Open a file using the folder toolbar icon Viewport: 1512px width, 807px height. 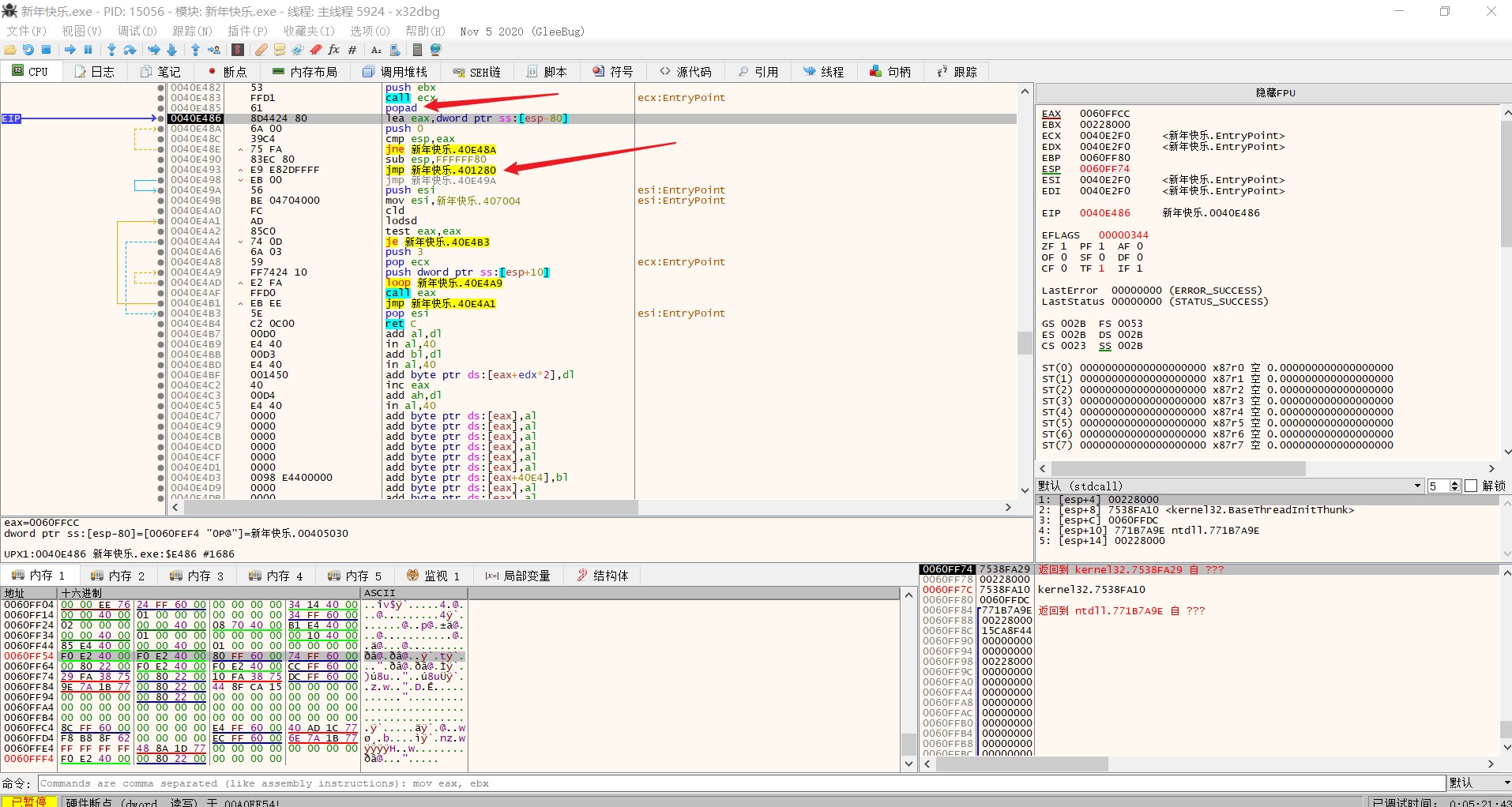[10, 49]
